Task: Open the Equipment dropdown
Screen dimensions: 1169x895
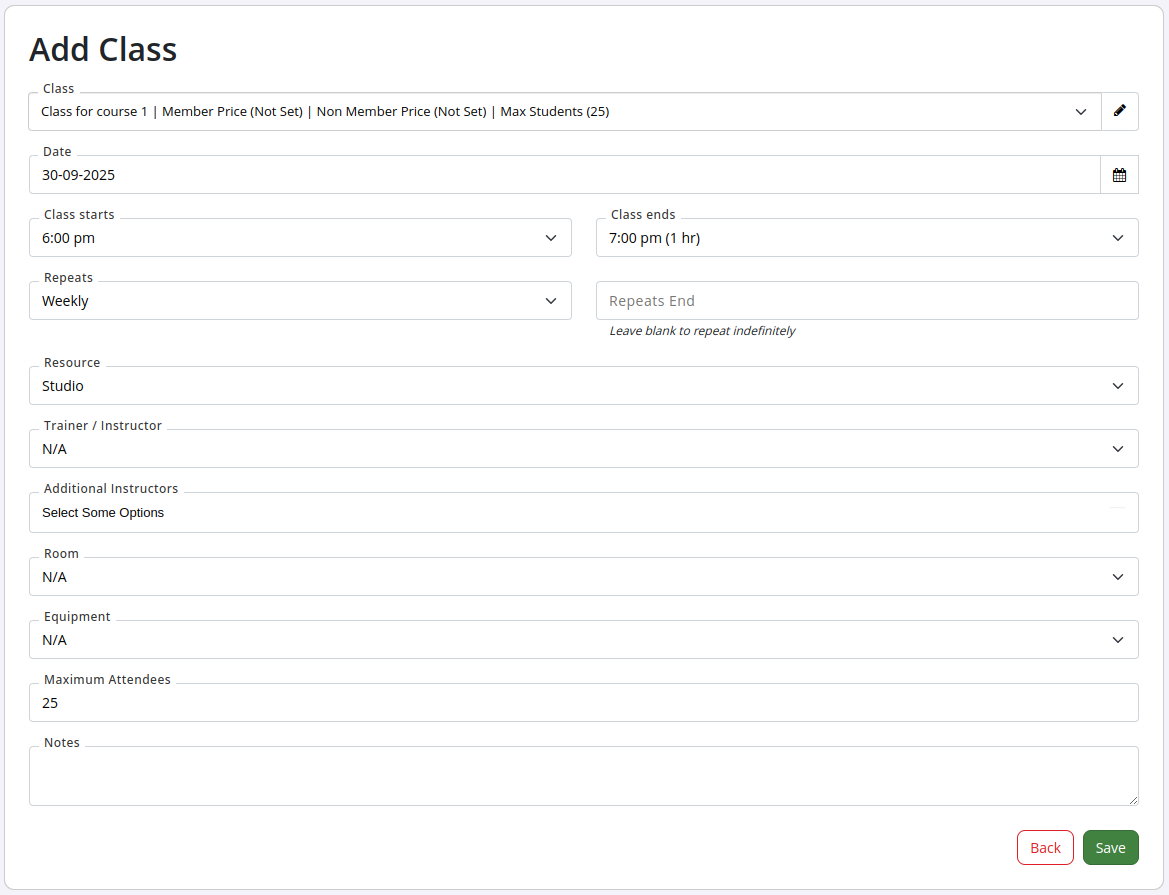Action: click(583, 640)
